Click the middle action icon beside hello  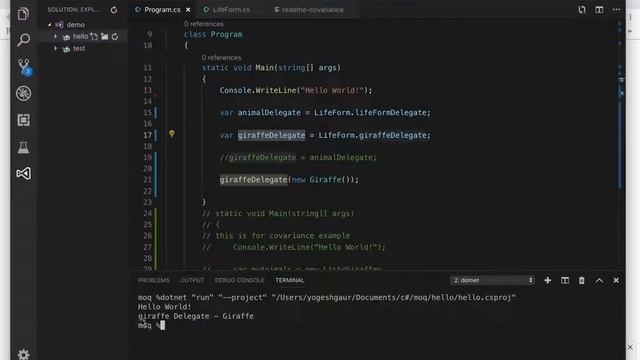point(104,37)
